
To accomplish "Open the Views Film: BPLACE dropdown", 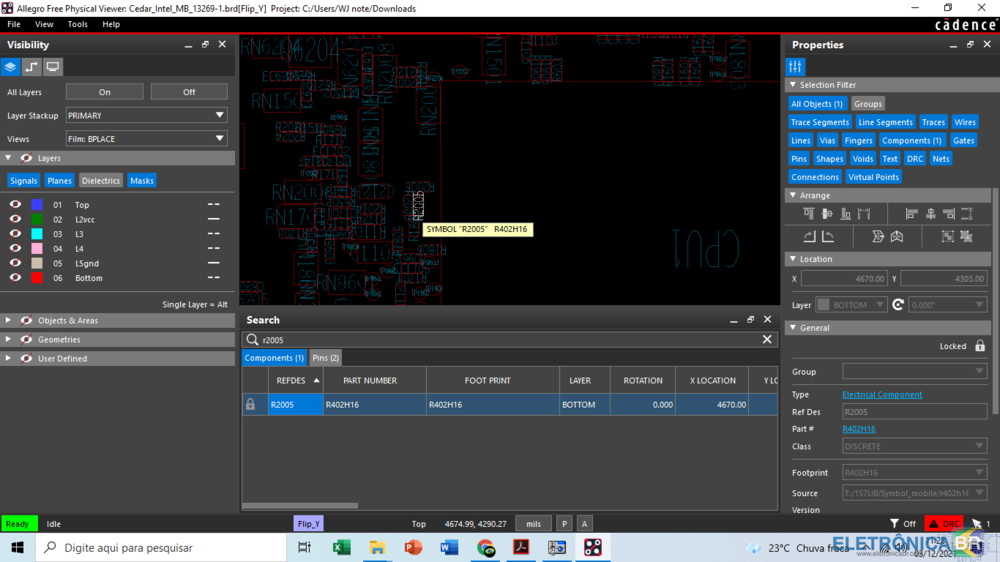I will 146,139.
